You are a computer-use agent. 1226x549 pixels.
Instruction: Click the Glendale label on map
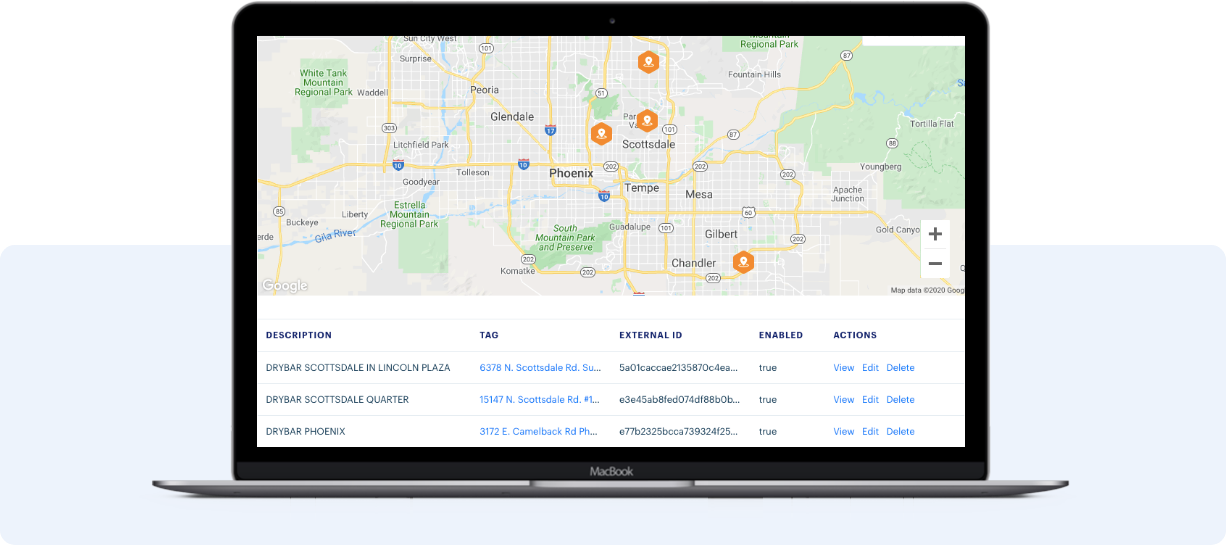pos(512,117)
